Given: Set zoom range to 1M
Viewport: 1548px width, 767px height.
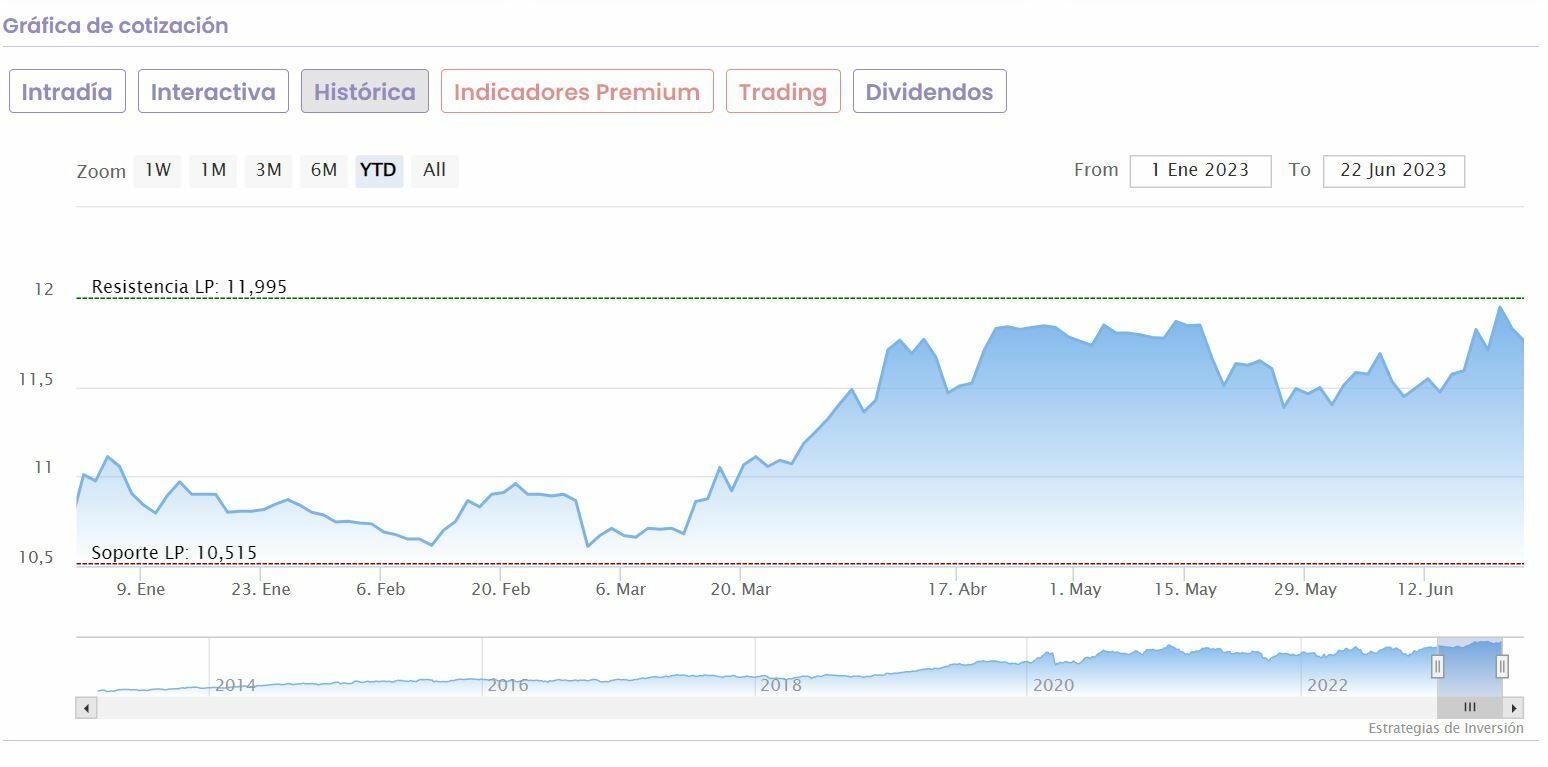Looking at the screenshot, I should pos(213,170).
